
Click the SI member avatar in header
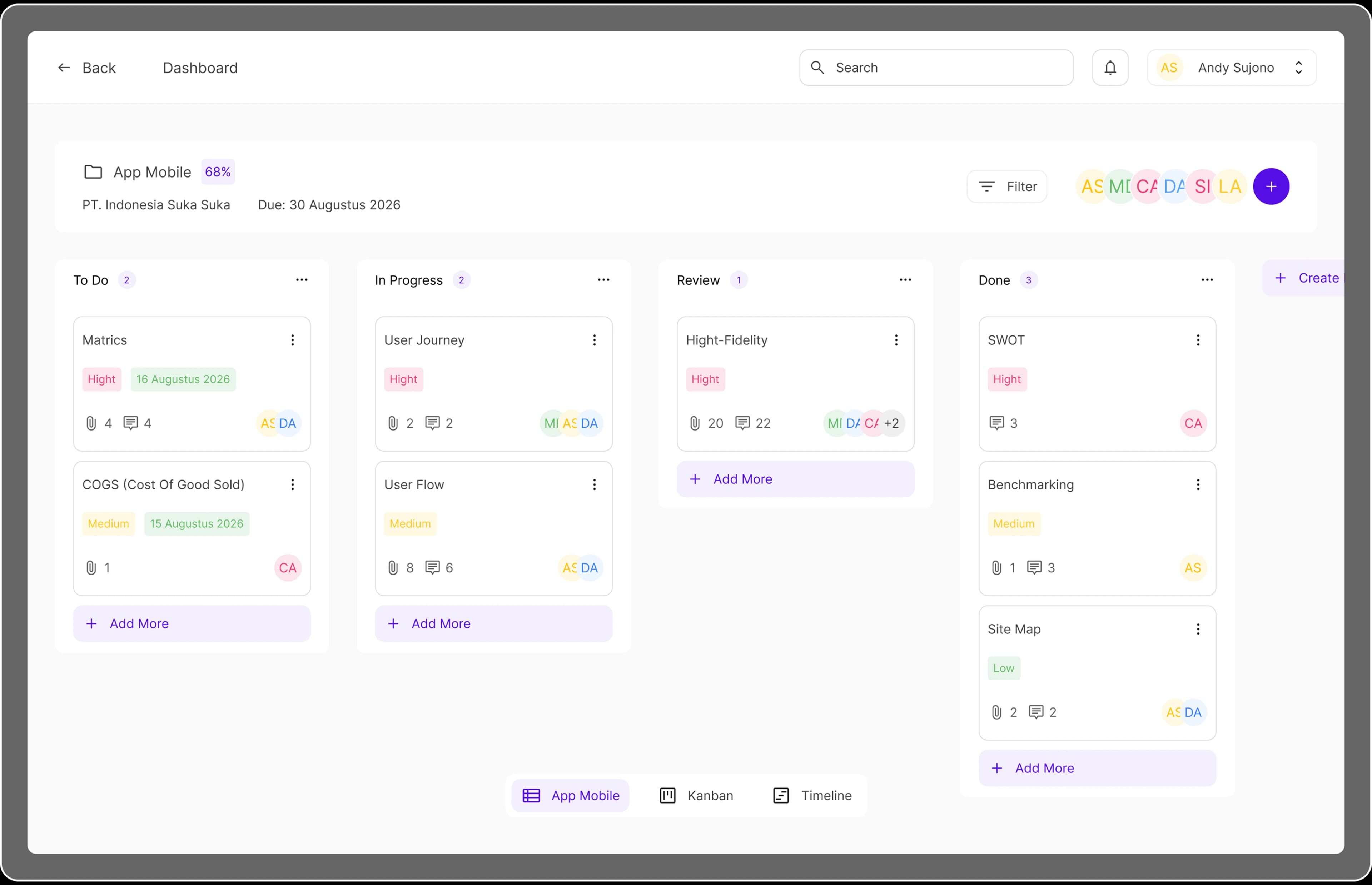coord(1202,186)
